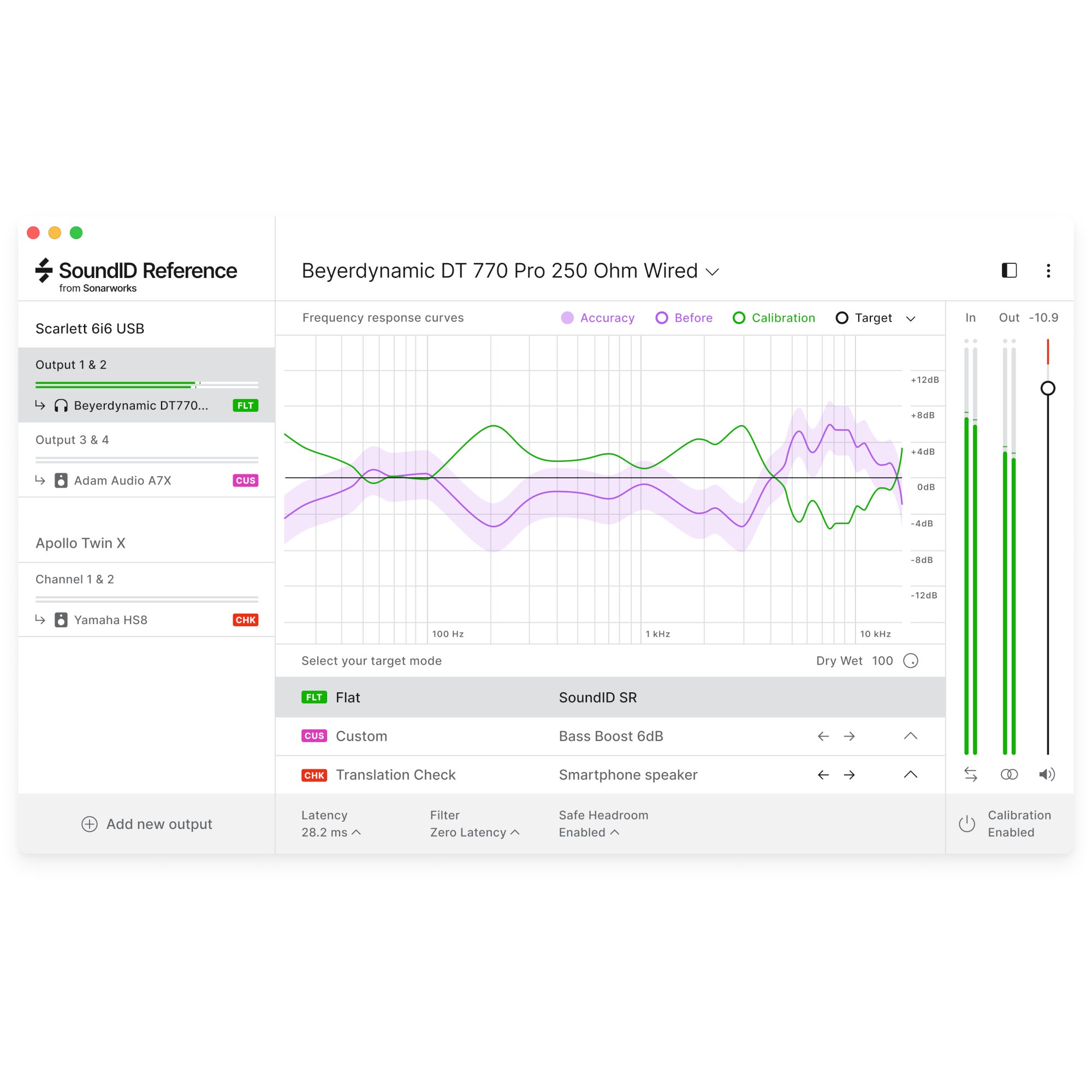Viewport: 1092px width, 1092px height.
Task: Select the Translation Check target mode
Action: pyautogui.click(x=610, y=775)
